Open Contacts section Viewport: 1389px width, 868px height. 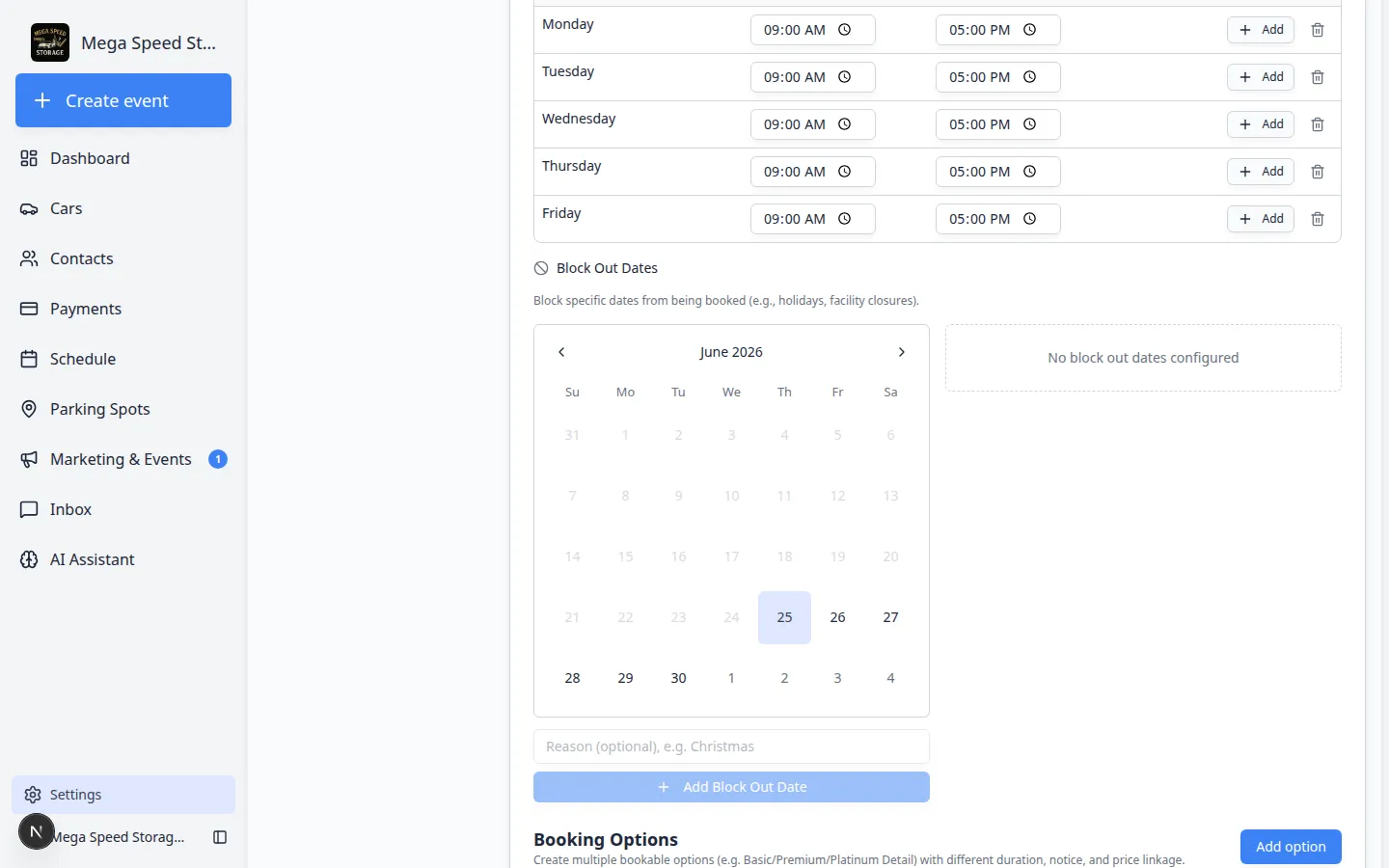pyautogui.click(x=123, y=258)
